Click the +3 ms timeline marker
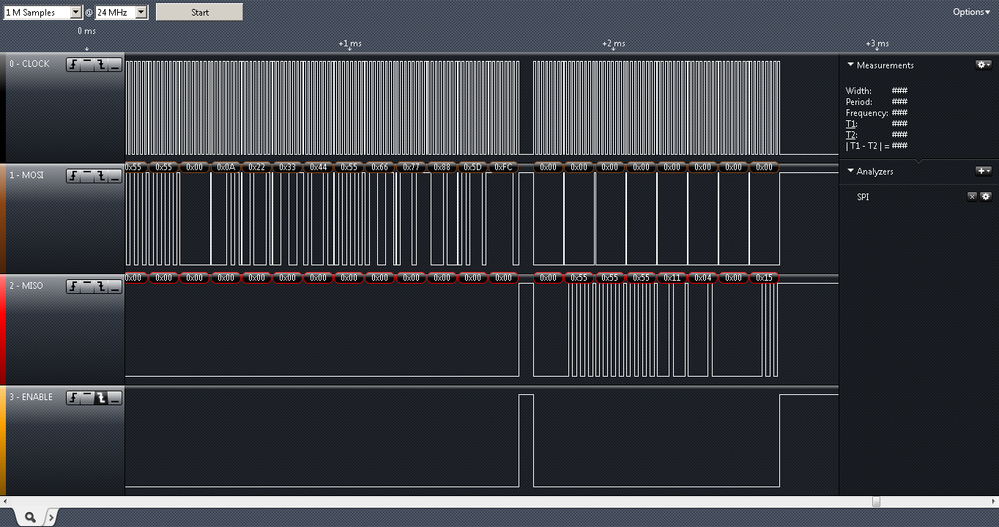 pyautogui.click(x=877, y=43)
